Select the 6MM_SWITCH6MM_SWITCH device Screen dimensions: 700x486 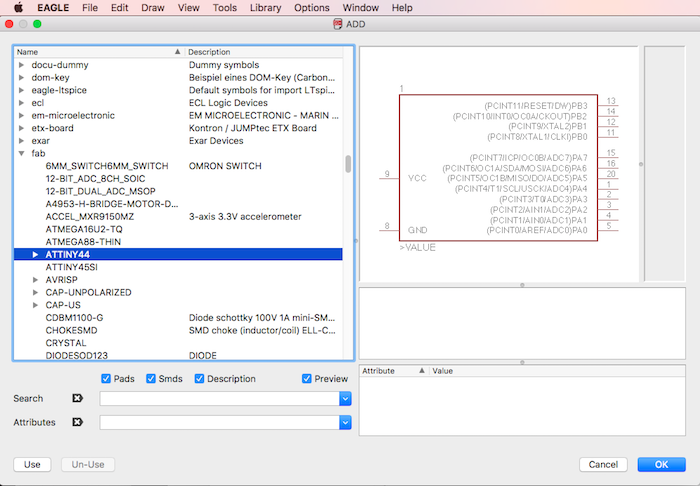107,166
